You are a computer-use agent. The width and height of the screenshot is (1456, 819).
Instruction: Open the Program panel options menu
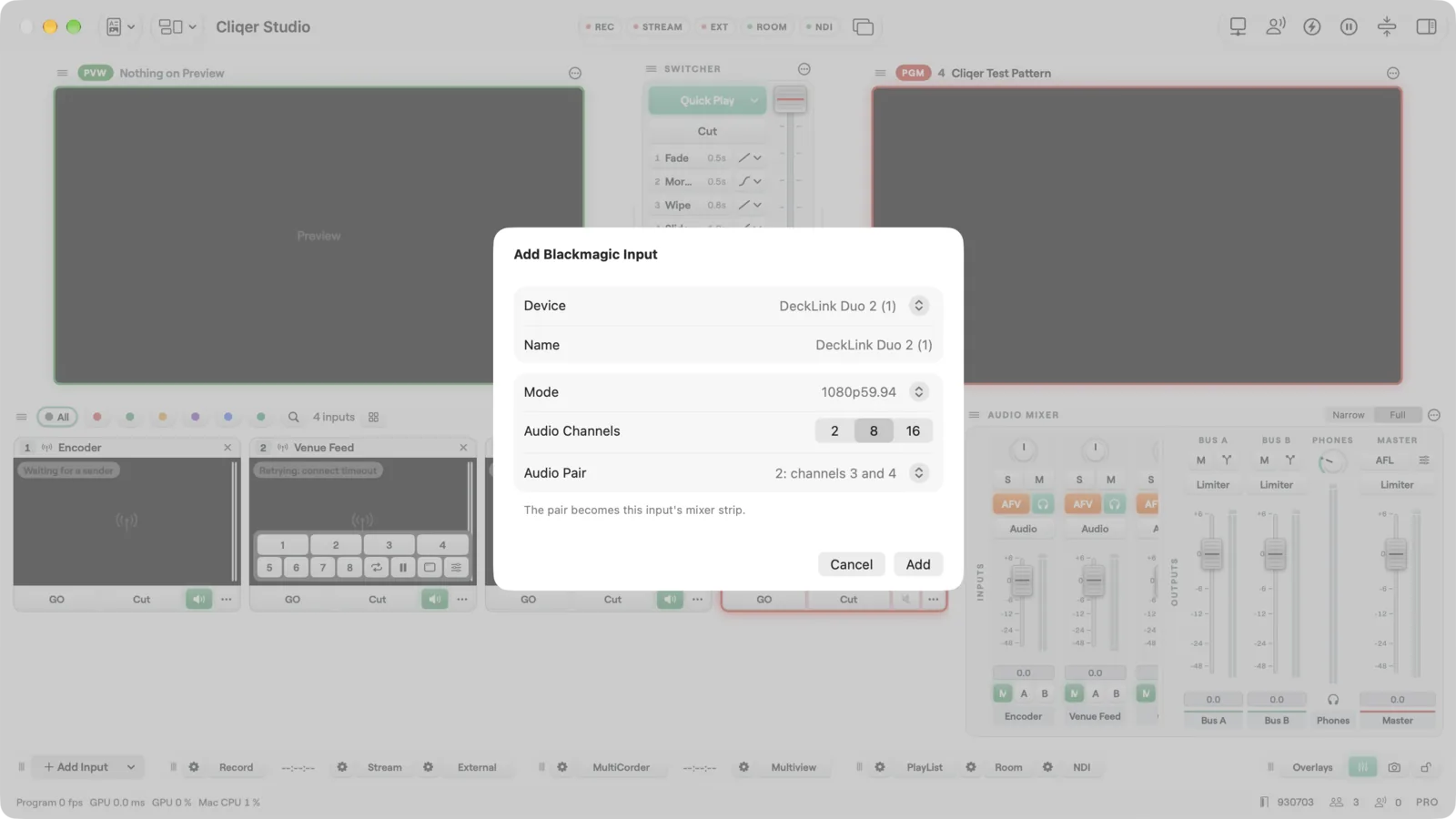coord(1393,74)
